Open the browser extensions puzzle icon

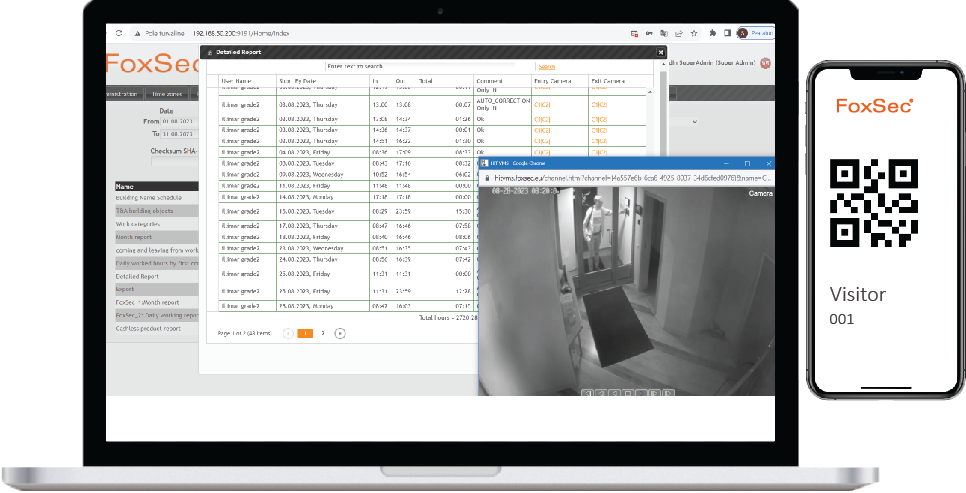(713, 33)
